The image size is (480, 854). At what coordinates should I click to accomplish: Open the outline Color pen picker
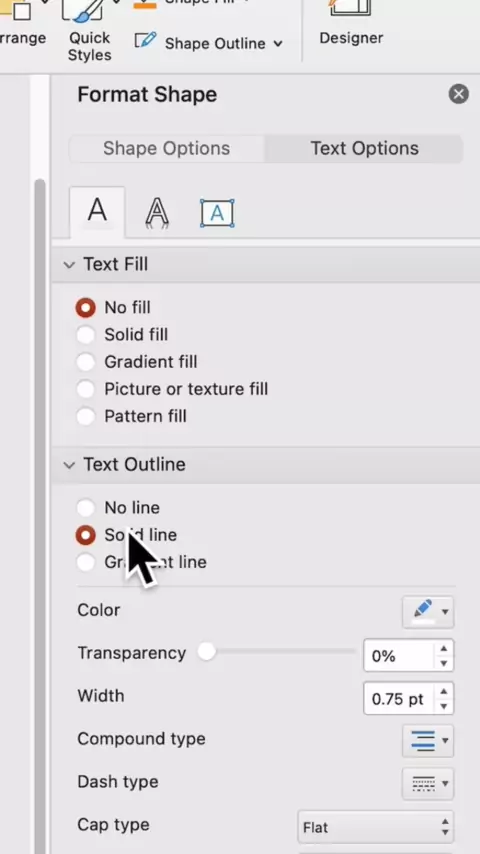point(428,612)
